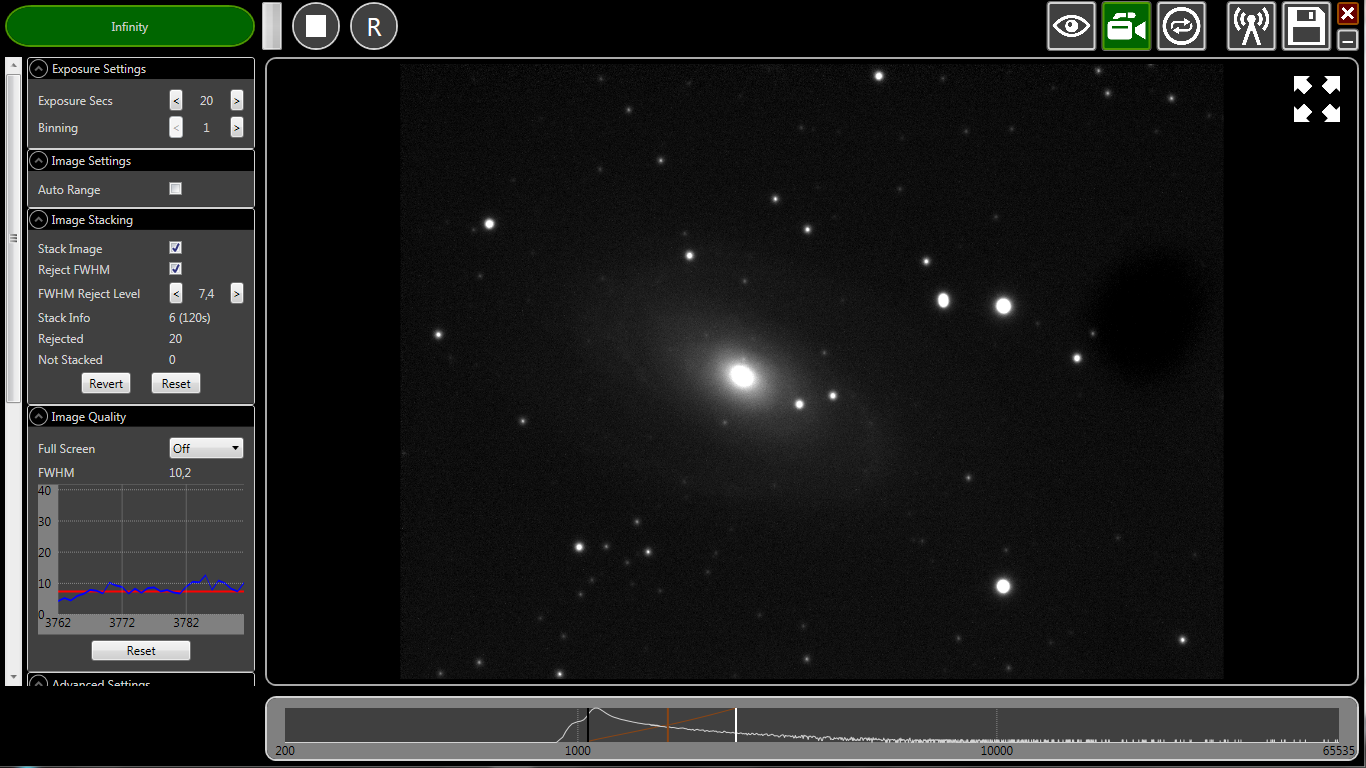The width and height of the screenshot is (1366, 768).
Task: Click the left panel scrollbar grip
Action: (x=13, y=238)
